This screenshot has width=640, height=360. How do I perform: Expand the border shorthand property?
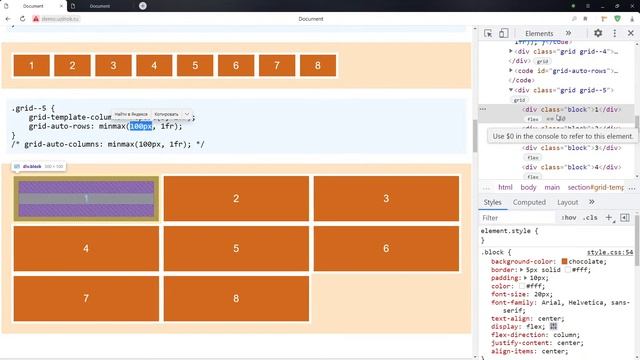click(522, 270)
